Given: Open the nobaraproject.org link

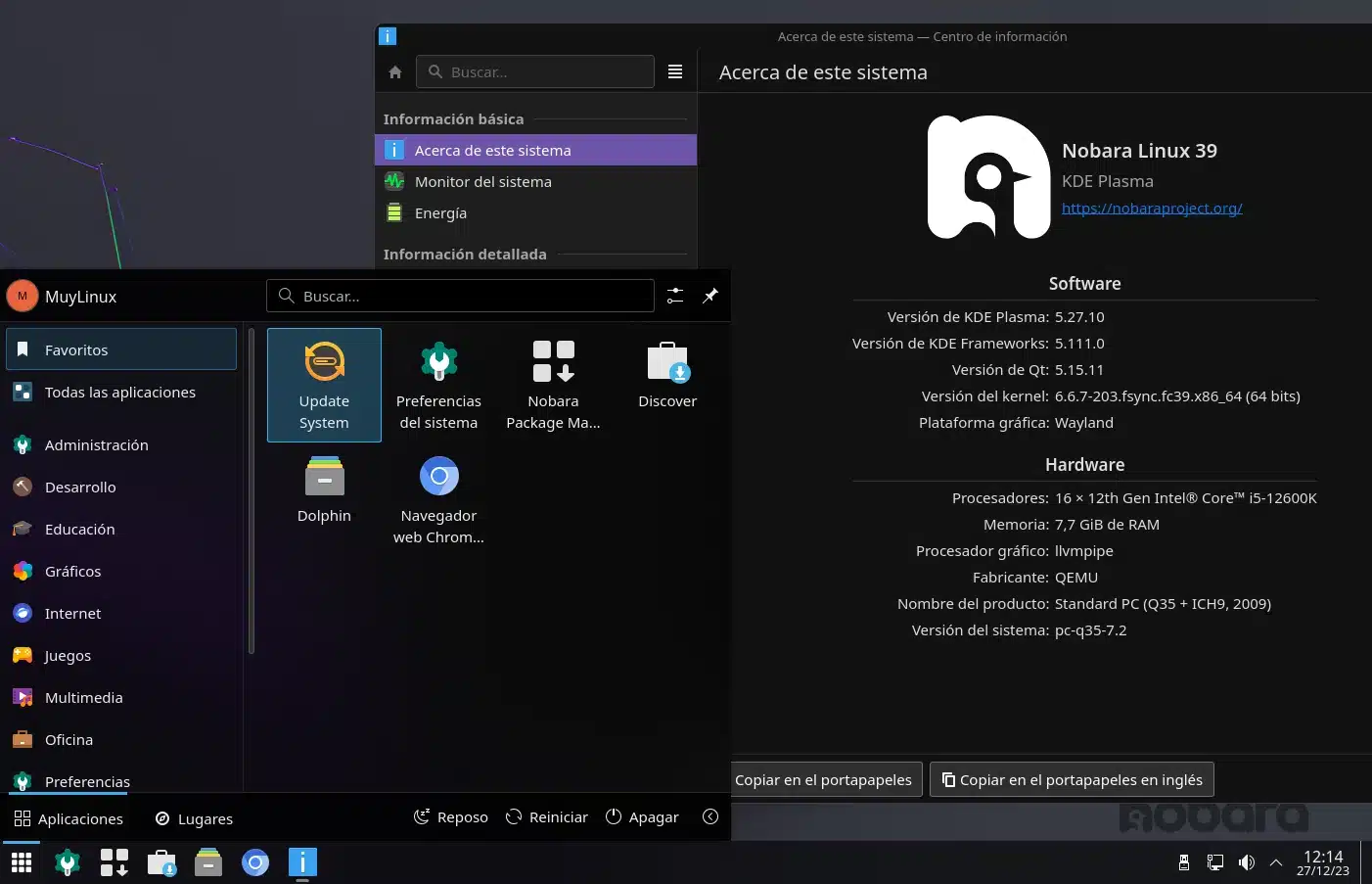Looking at the screenshot, I should (x=1152, y=208).
